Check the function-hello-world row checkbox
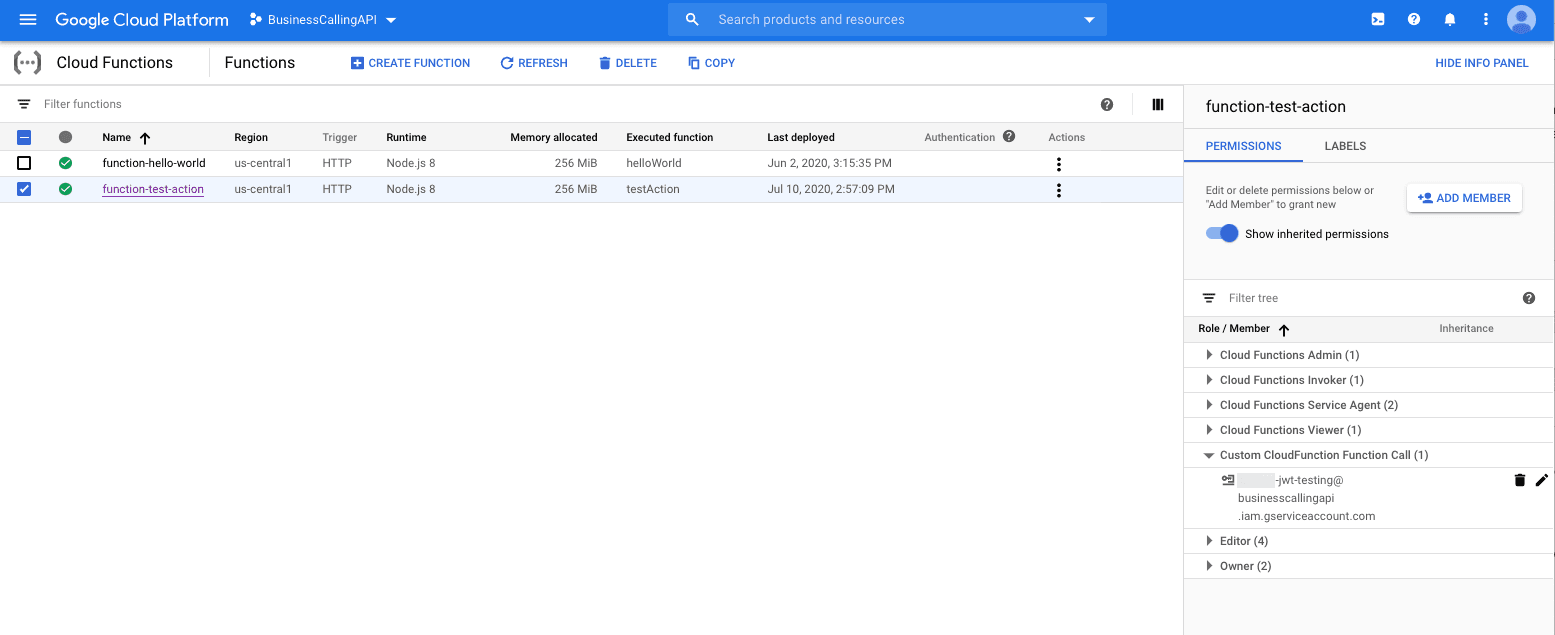 point(24,162)
